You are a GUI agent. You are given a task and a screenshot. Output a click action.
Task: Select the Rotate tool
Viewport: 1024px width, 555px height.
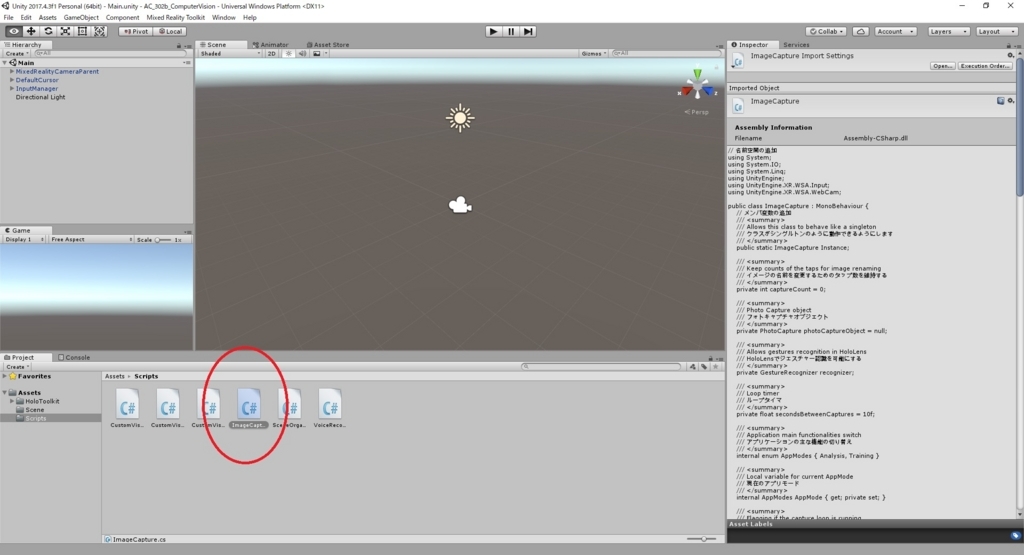48,31
